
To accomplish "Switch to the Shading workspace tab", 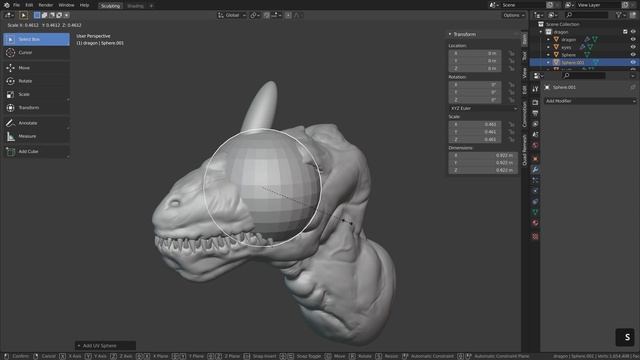I will 135,6.
